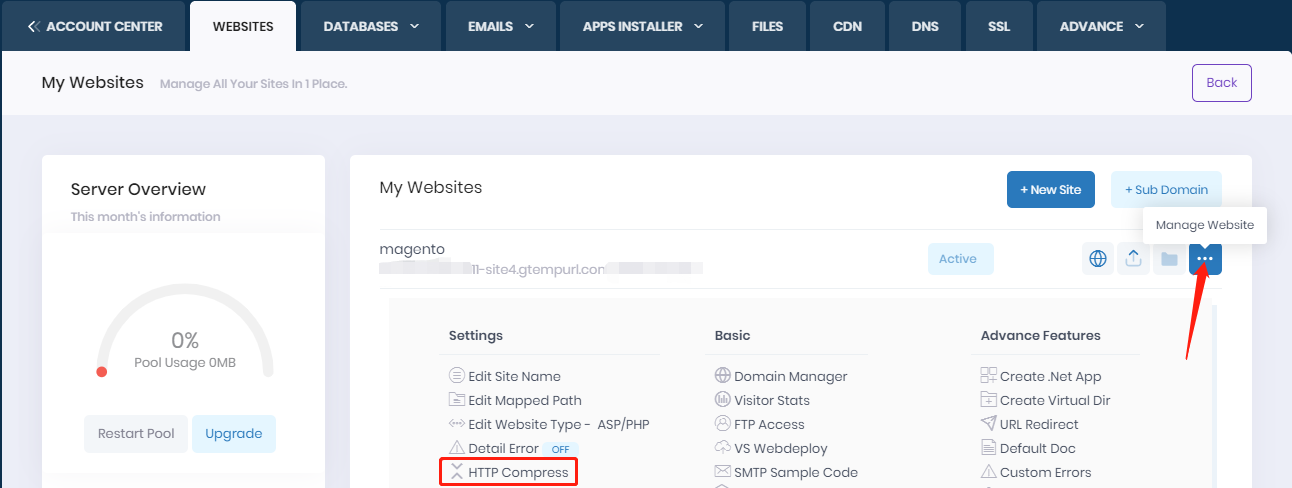Click the three-dots Manage Website button

[x=1205, y=259]
